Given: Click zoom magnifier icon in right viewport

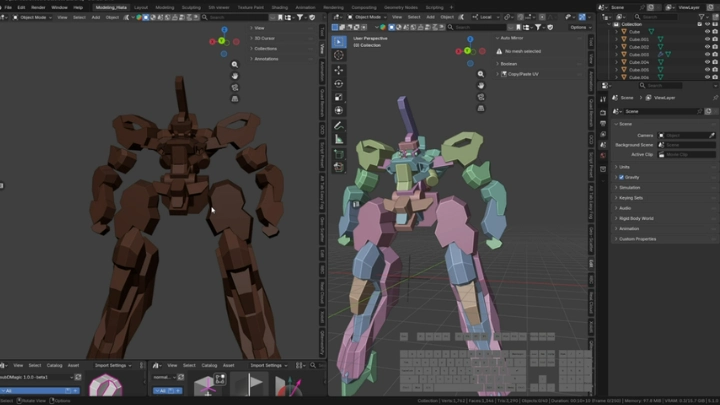Looking at the screenshot, I should pyautogui.click(x=481, y=74).
